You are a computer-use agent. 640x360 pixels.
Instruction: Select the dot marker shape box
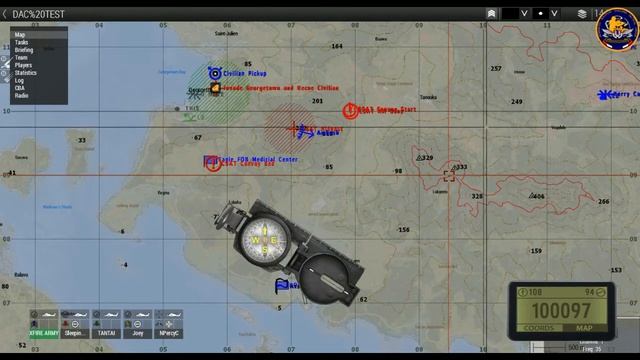click(540, 13)
